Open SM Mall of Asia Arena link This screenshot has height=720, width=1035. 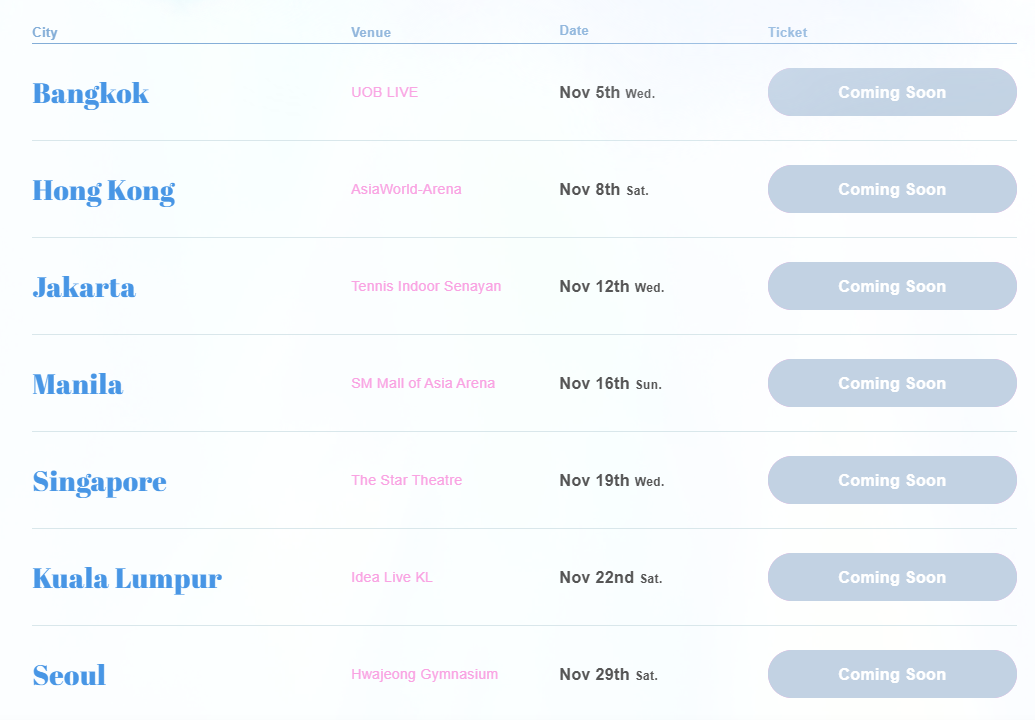(423, 383)
